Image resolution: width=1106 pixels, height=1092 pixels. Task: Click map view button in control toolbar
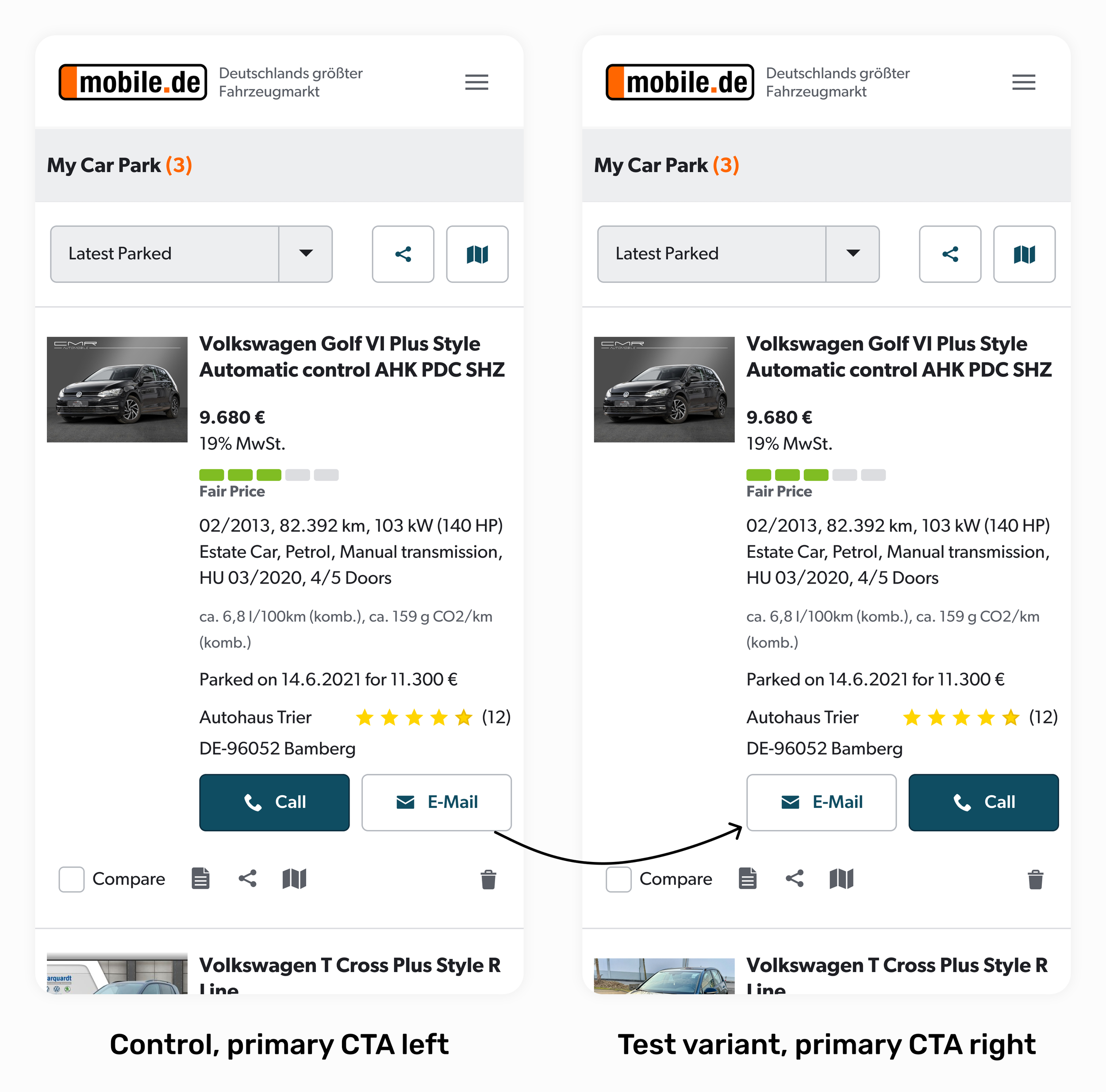pos(477,254)
